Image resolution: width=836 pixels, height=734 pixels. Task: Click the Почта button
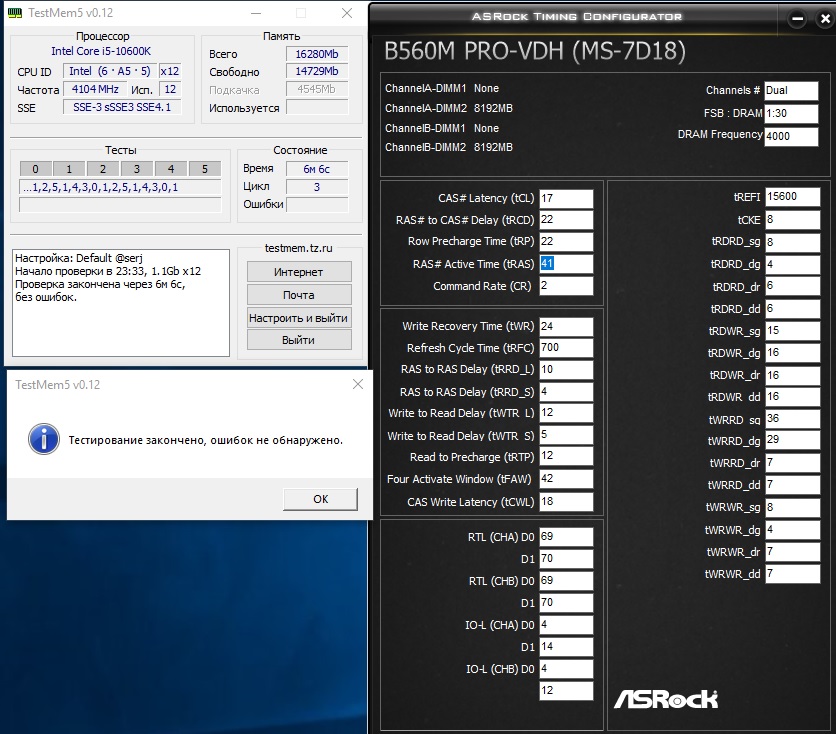299,295
